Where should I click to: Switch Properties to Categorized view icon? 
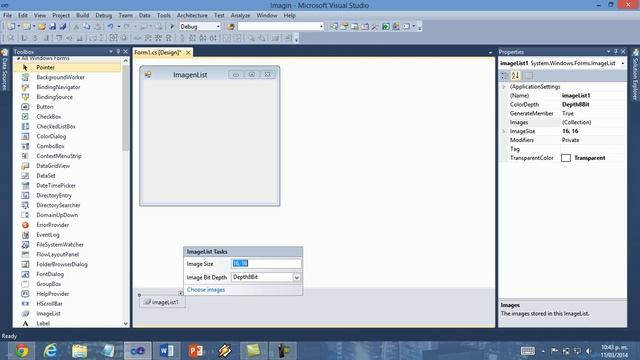click(x=504, y=76)
